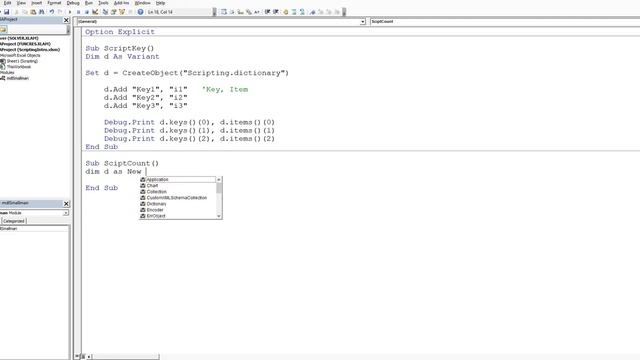Click the Uncomment Block icon
640x360 pixels.
[302, 12]
